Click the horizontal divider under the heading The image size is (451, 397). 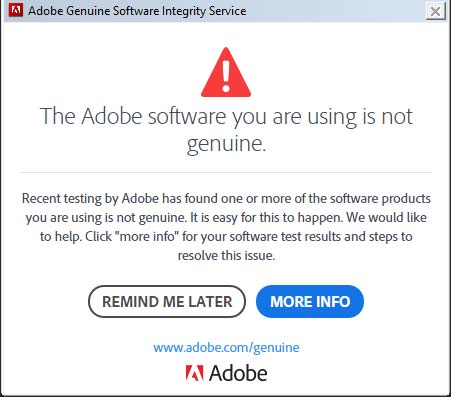click(x=226, y=173)
